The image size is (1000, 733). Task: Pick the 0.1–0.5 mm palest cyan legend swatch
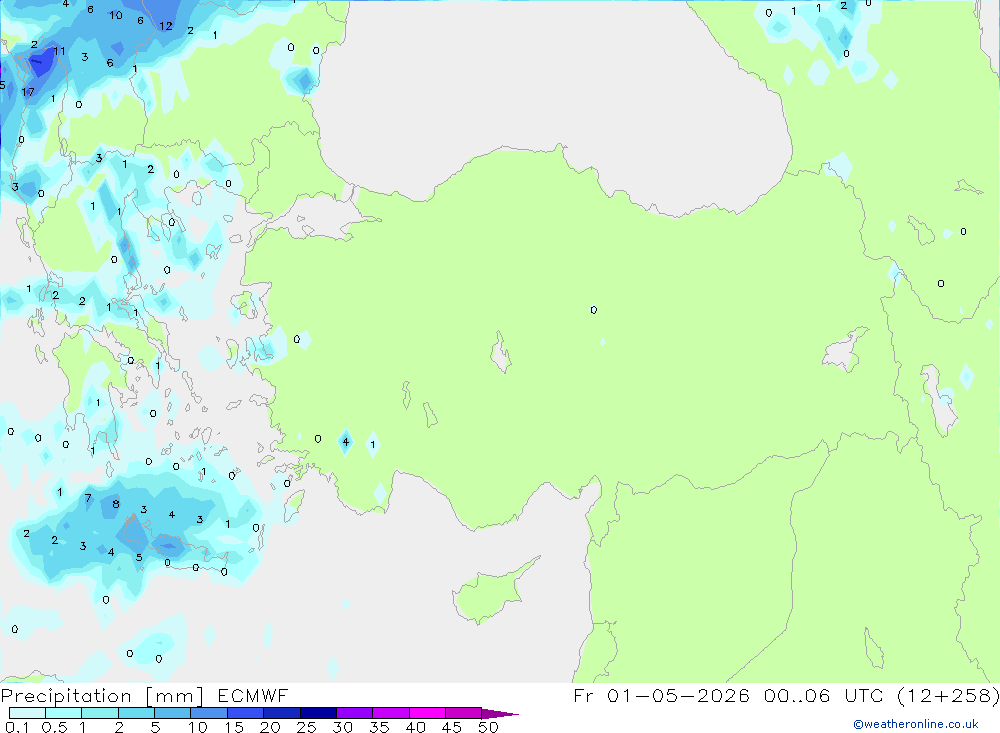27,713
